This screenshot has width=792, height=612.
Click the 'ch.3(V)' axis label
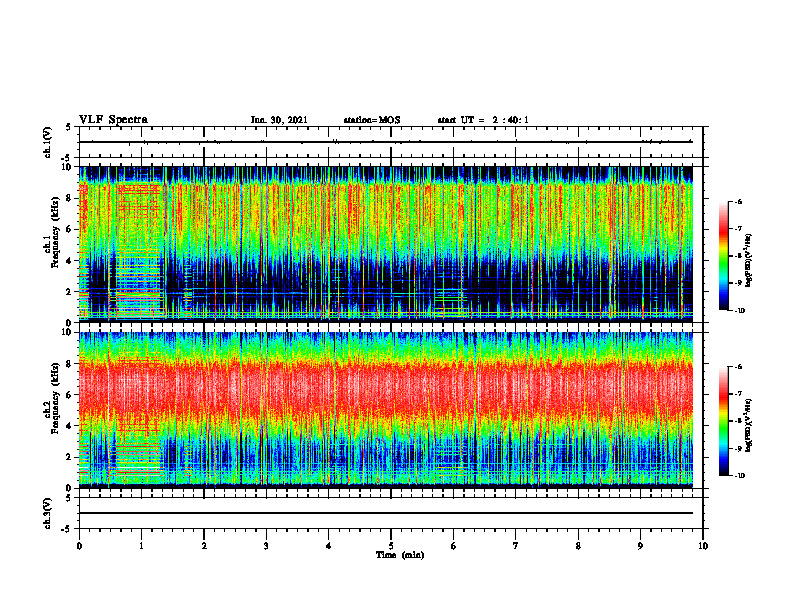coord(48,513)
